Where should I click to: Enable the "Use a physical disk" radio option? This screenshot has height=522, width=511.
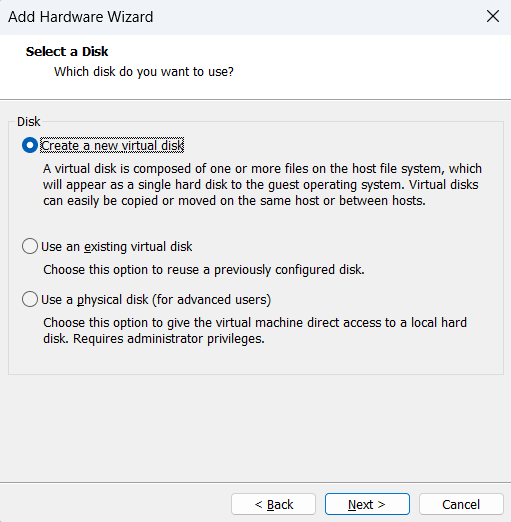point(30,299)
